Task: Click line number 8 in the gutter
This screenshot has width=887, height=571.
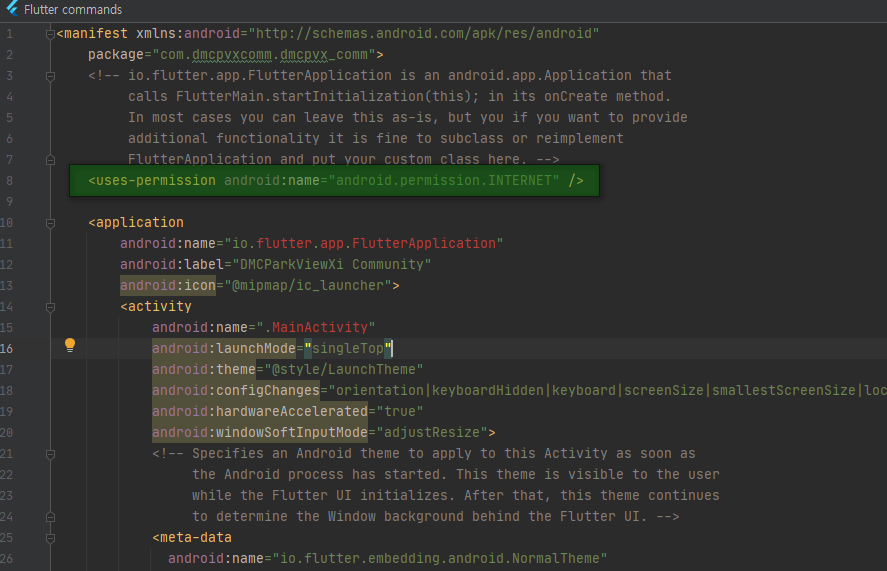Action: pyautogui.click(x=9, y=181)
